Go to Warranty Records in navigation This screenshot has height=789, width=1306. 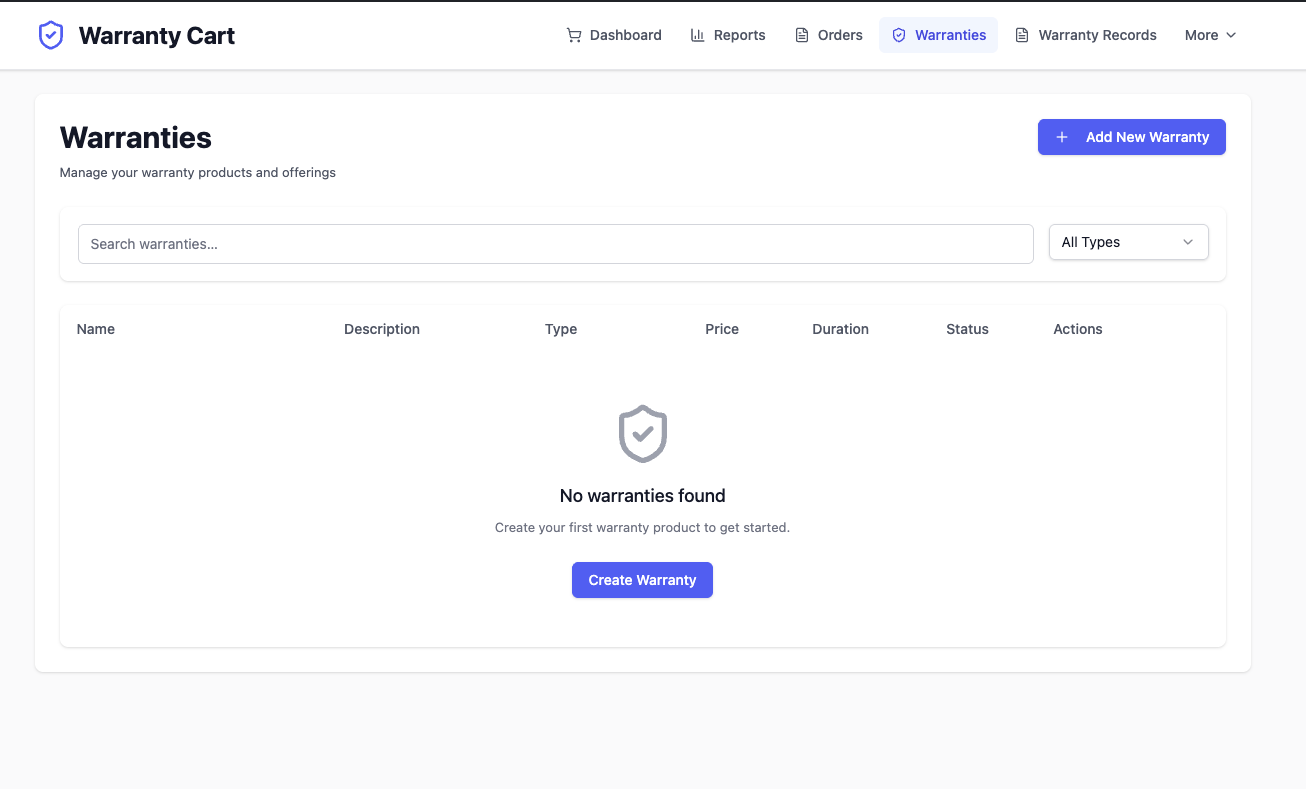pos(1086,35)
